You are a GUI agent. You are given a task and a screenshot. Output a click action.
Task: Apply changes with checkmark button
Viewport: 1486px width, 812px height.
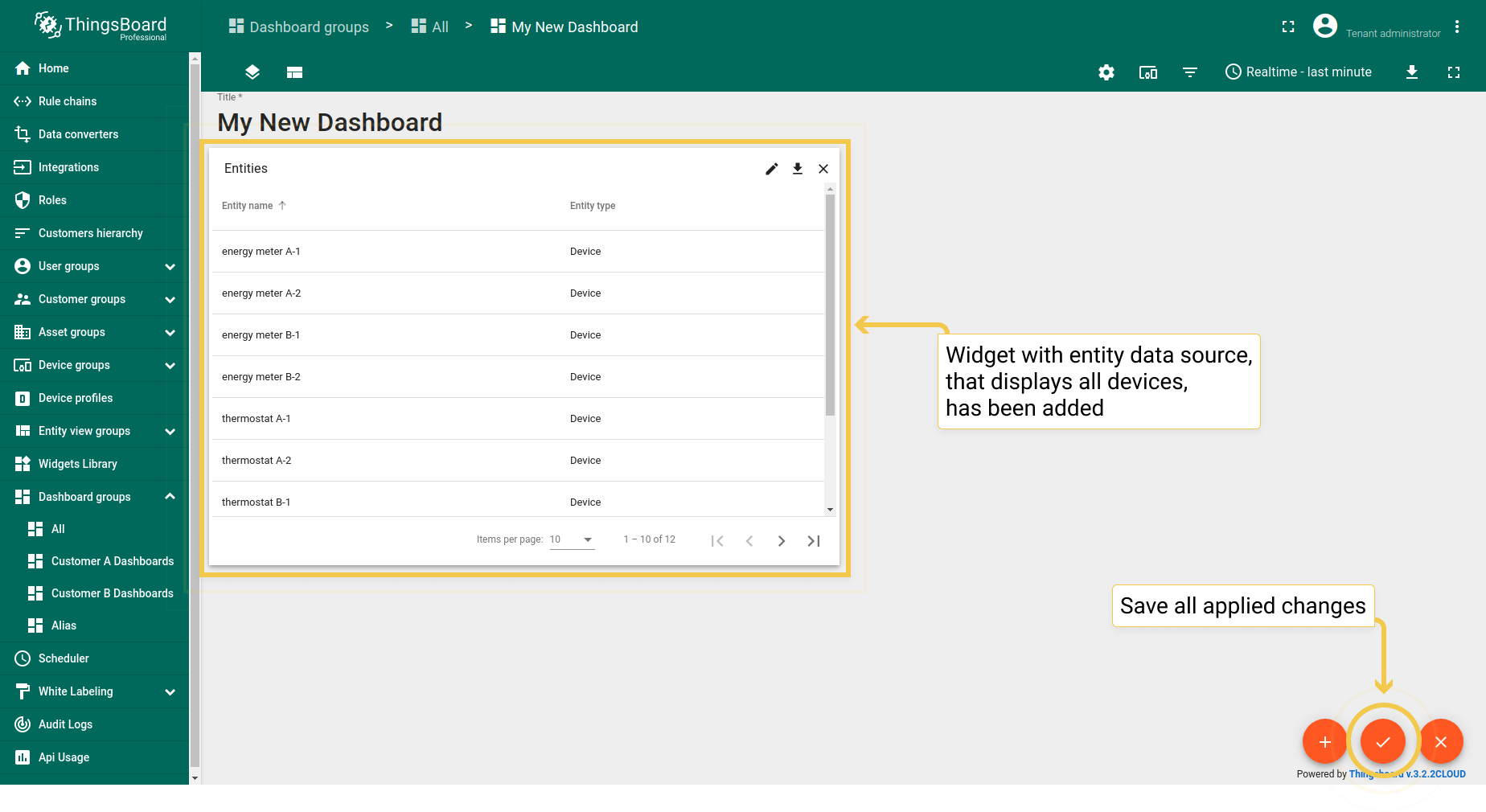tap(1383, 741)
